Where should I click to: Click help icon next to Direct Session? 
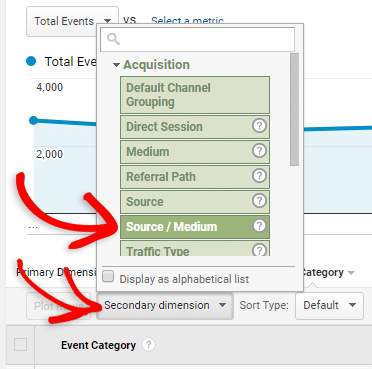point(259,126)
